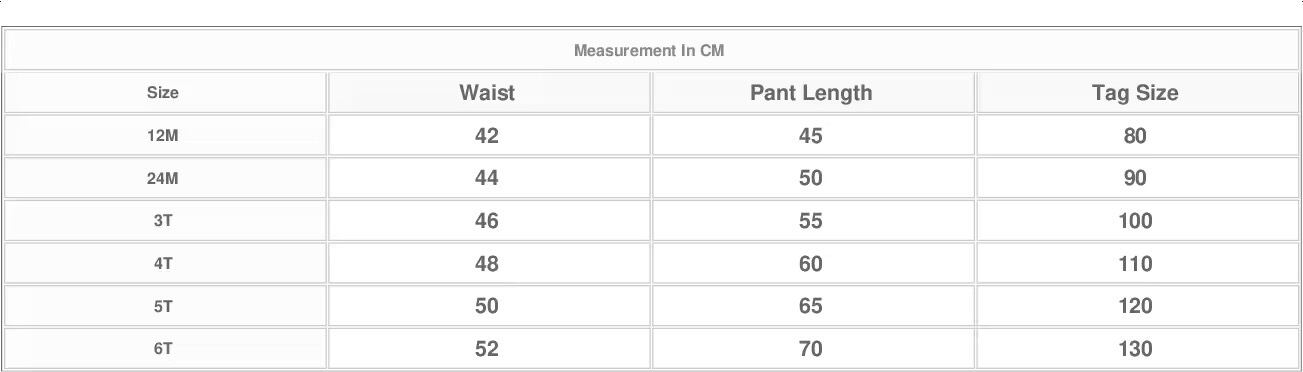Select the 6T size cell
Screen dimensions: 1303x372
point(163,349)
